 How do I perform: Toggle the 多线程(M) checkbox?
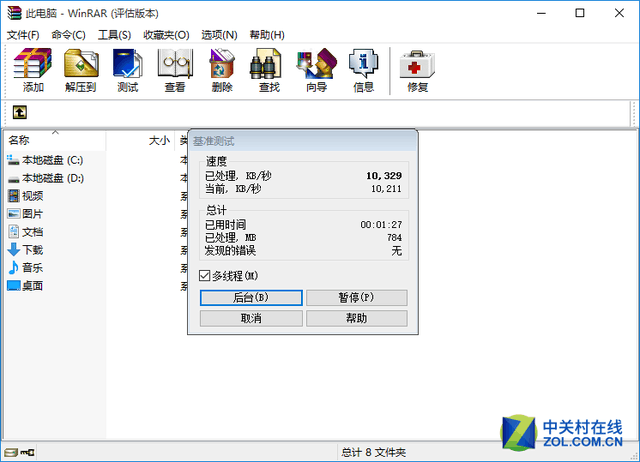[204, 276]
